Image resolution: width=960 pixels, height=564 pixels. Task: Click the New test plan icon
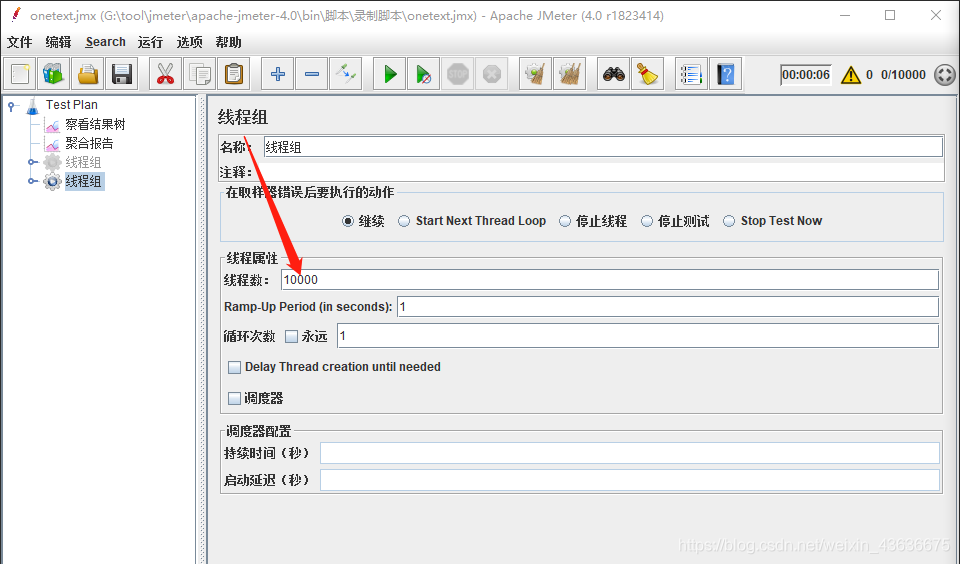pos(20,74)
